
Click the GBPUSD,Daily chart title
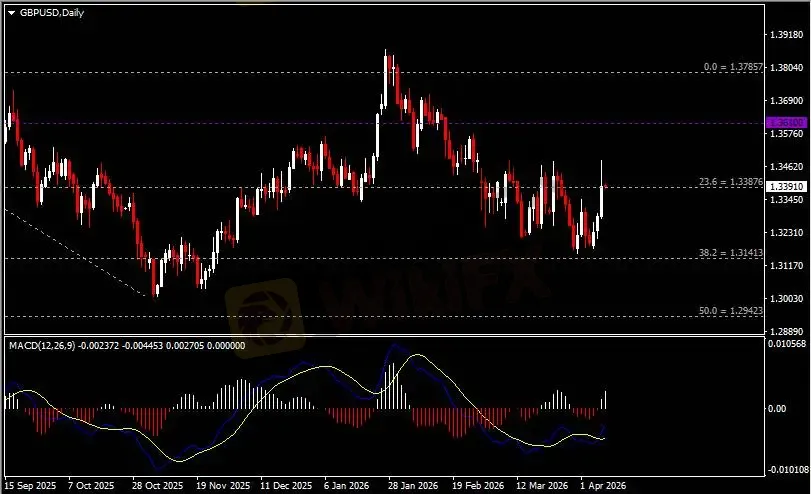coord(52,12)
